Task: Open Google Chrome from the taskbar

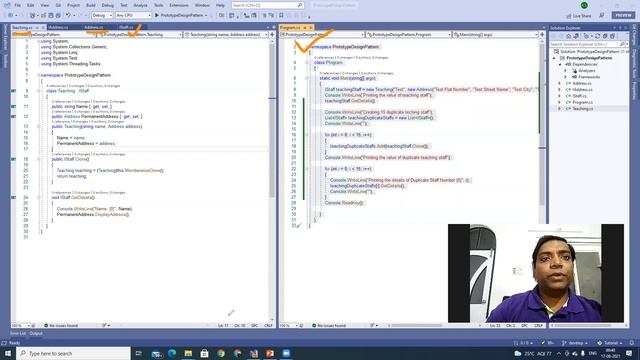Action: [221, 353]
